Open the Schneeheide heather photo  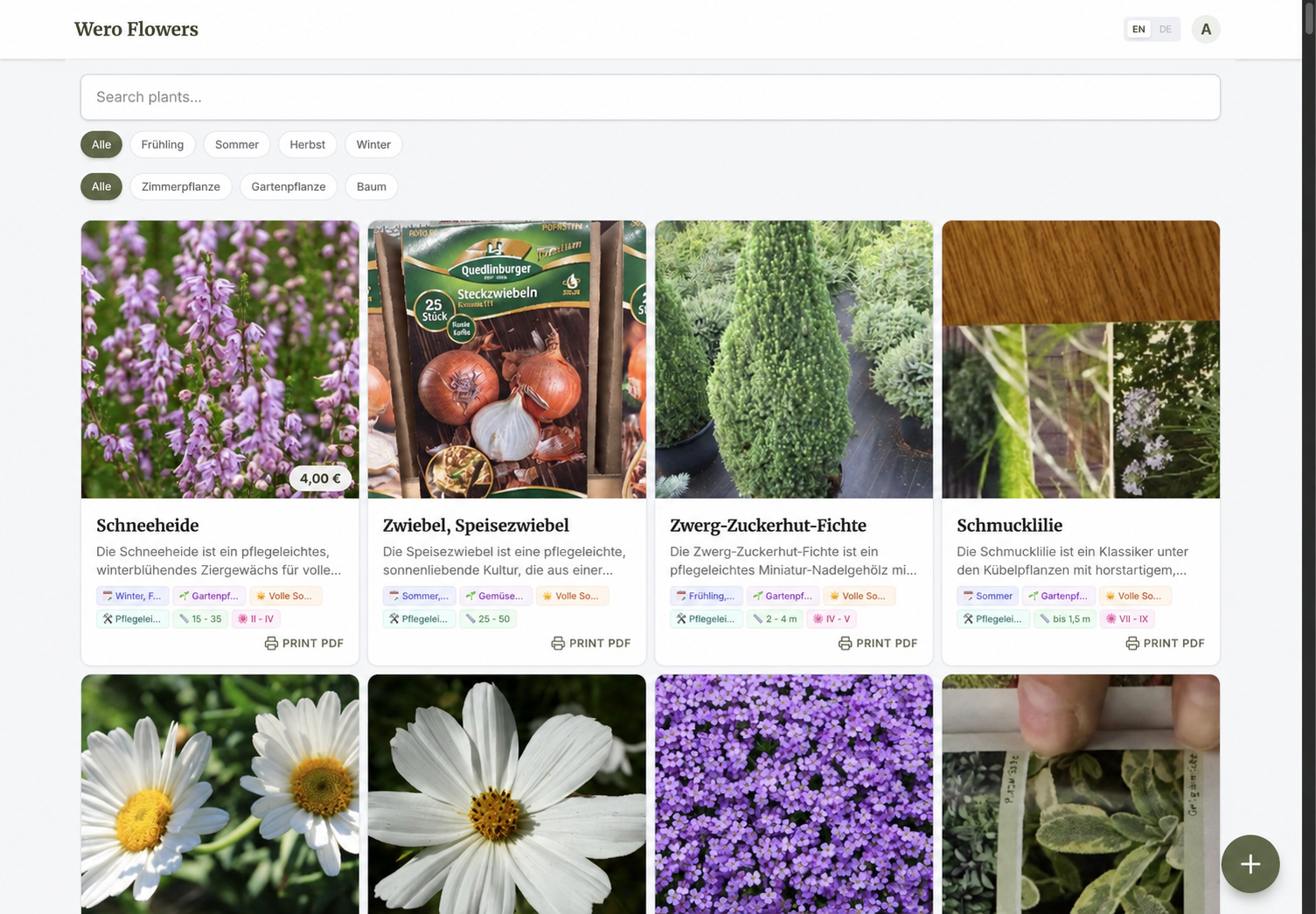tap(220, 359)
